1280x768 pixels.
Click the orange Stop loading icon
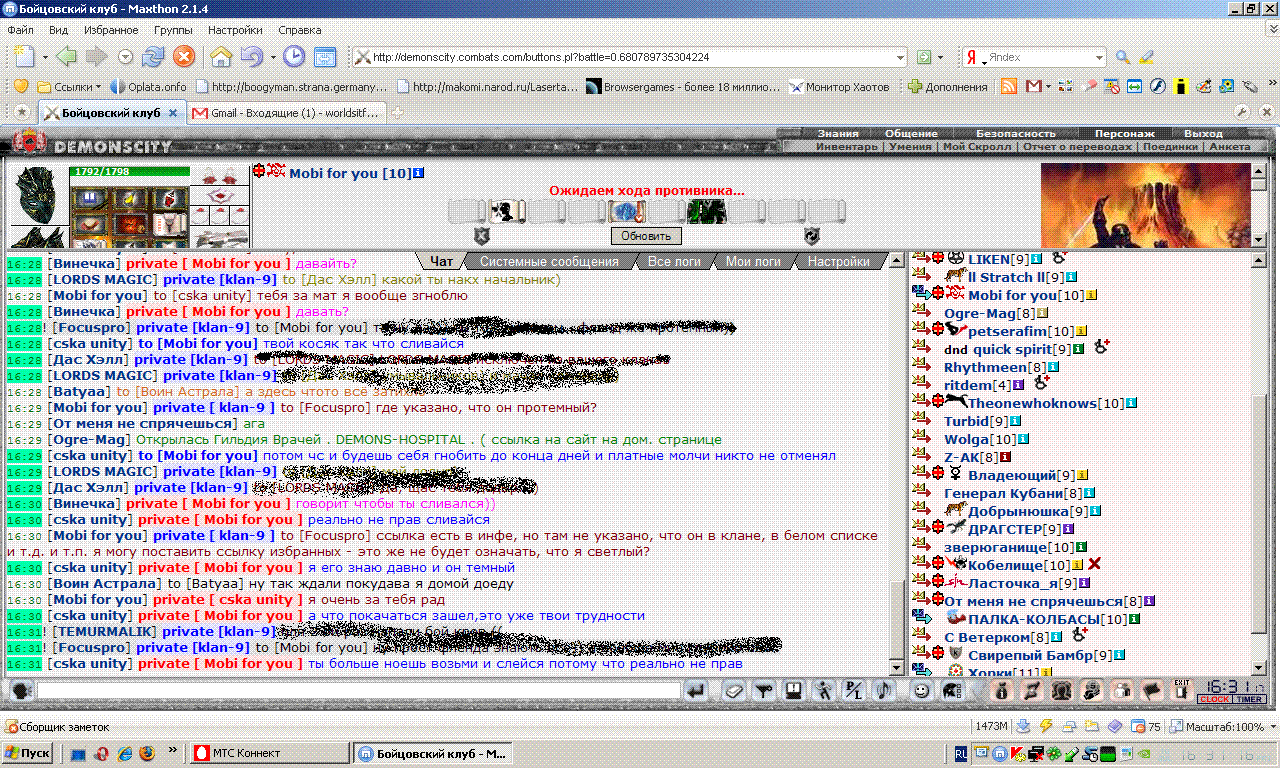(184, 57)
